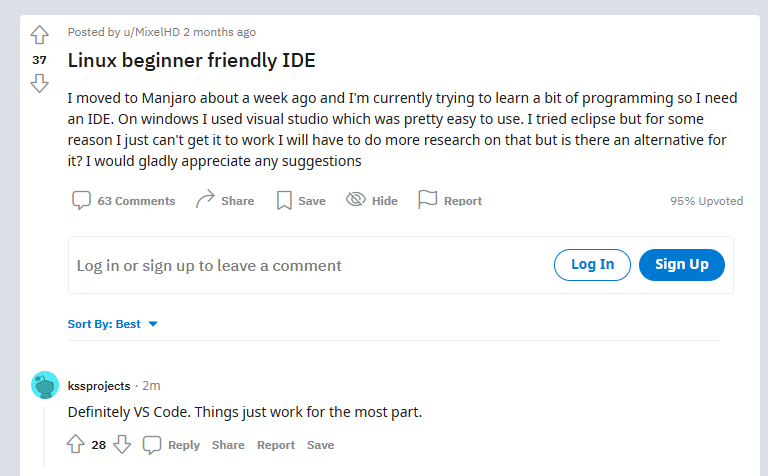Collapse the kssprojects comment thread line
The image size is (768, 476).
tap(44, 436)
